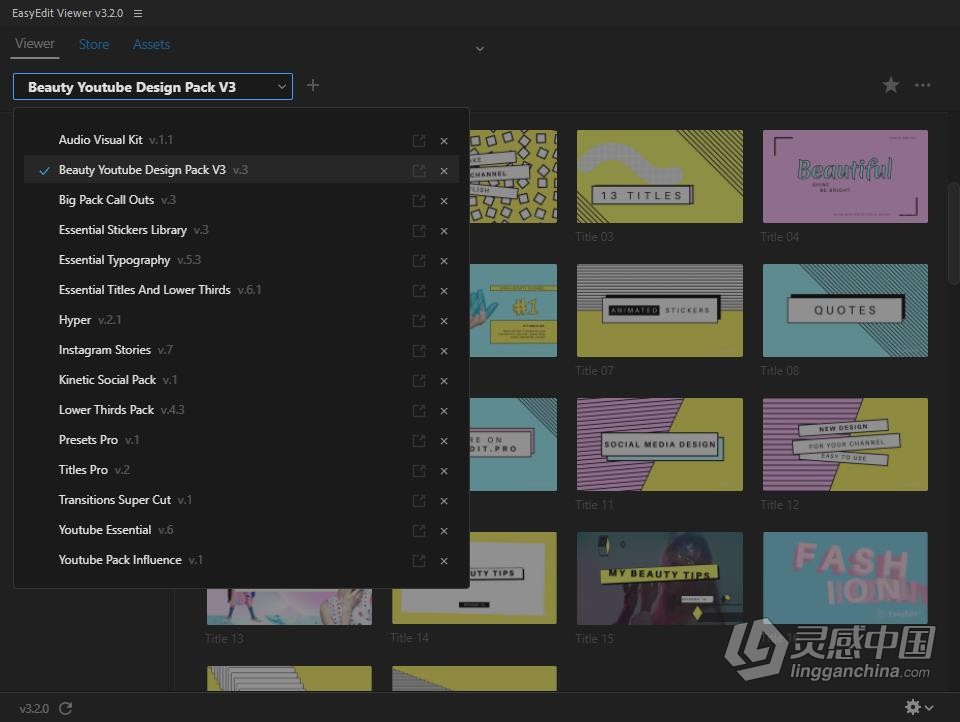960x722 pixels.
Task: Choose Youtube Essential from the list
Action: pos(241,530)
